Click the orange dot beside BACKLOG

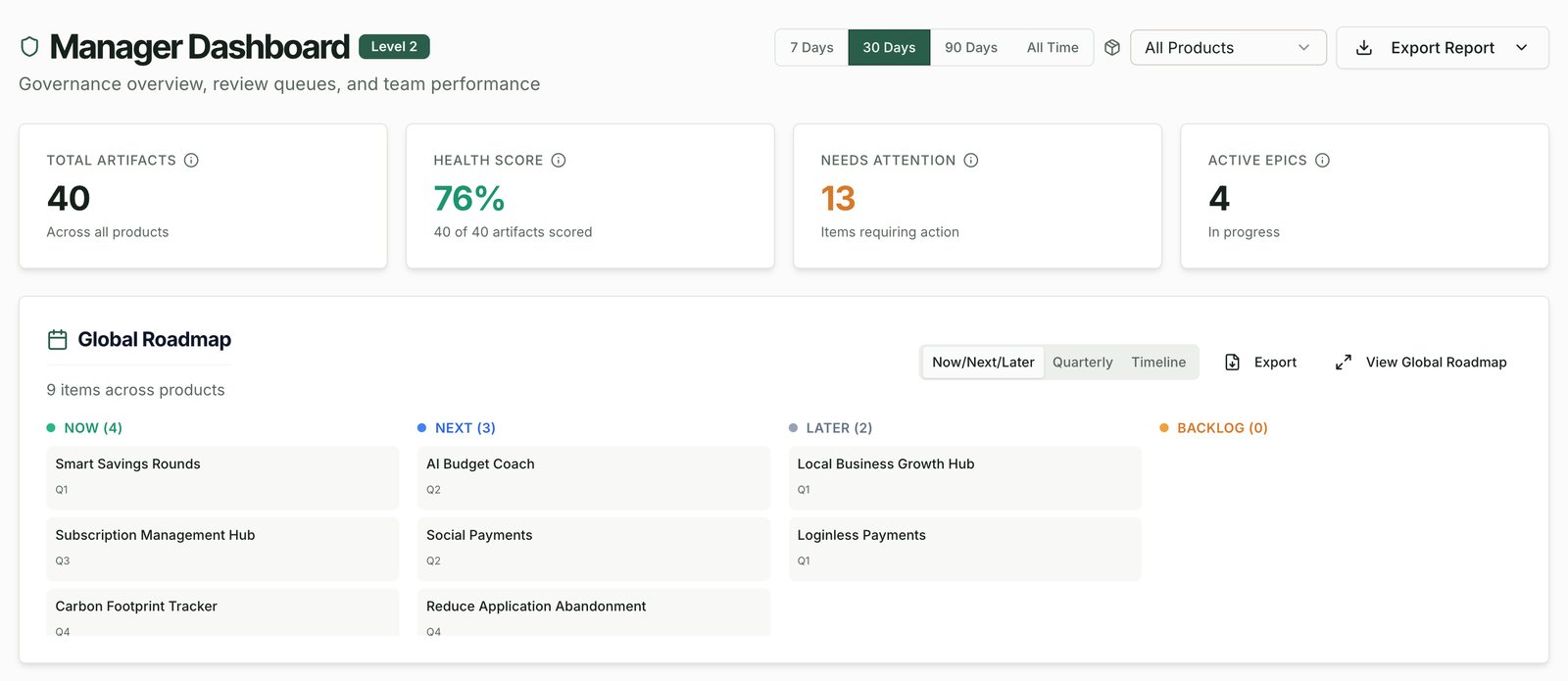click(1164, 427)
